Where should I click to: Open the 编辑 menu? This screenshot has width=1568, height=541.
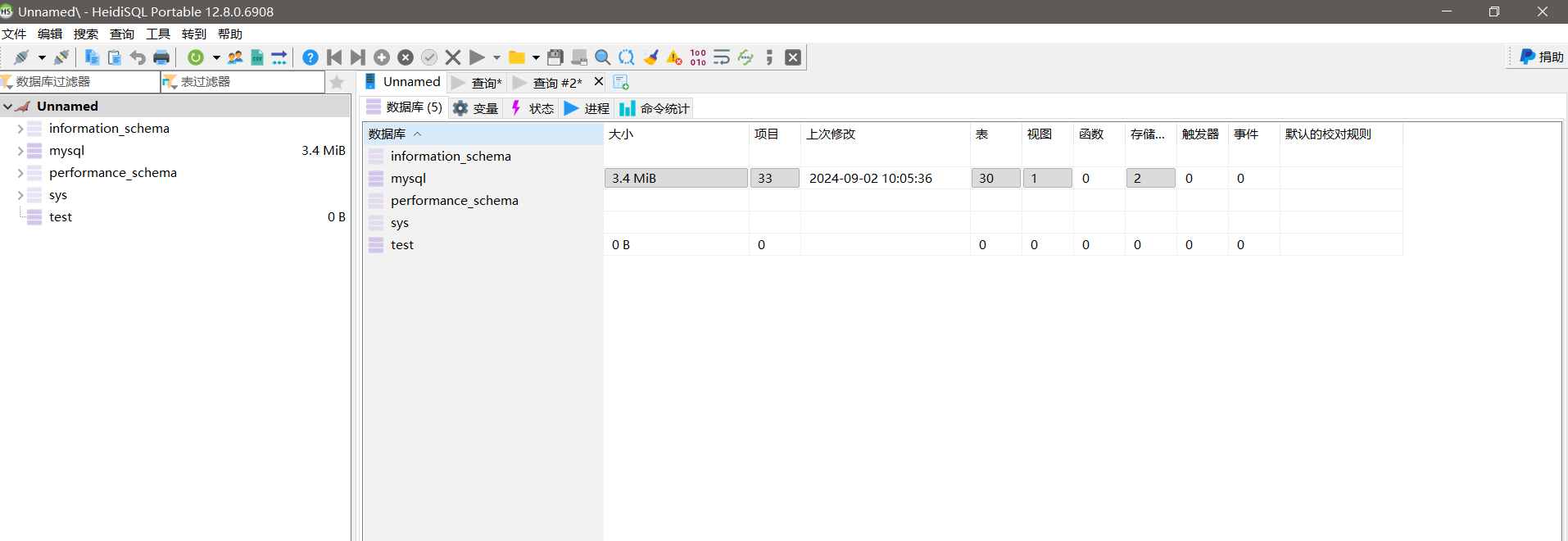[50, 34]
